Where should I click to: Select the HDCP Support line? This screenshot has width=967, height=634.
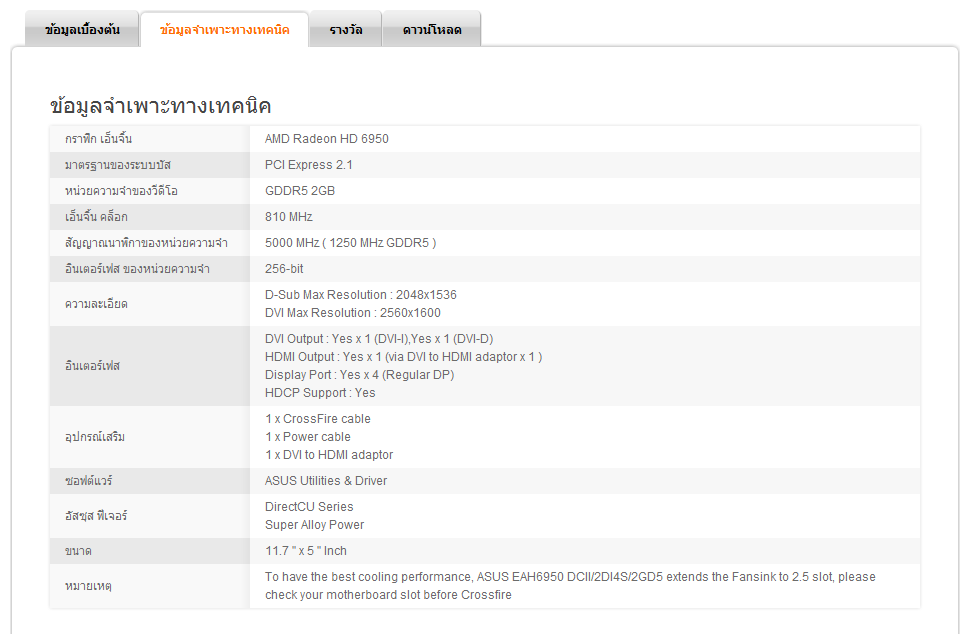320,393
